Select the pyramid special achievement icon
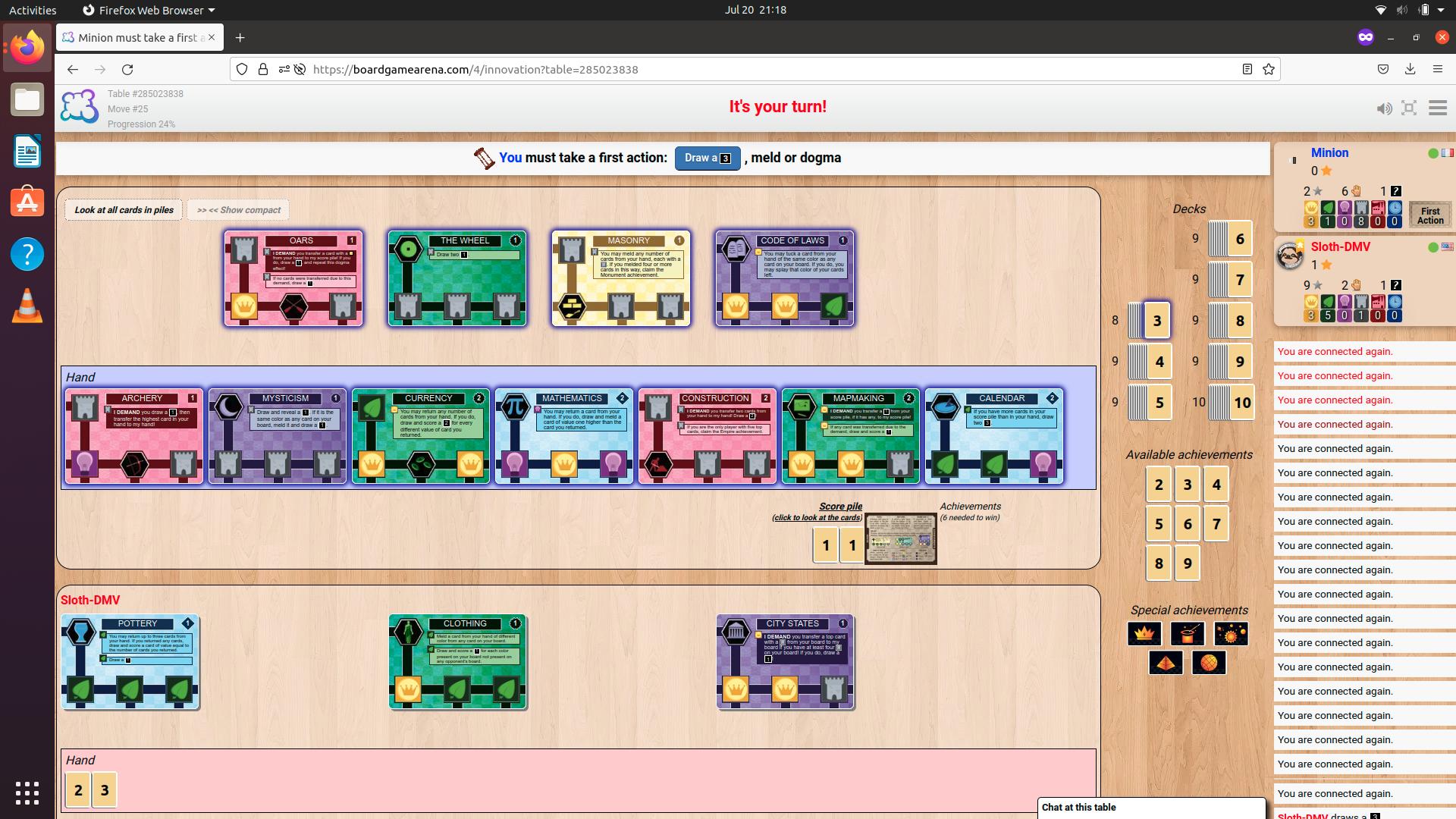The height and width of the screenshot is (819, 1456). pos(1166,663)
